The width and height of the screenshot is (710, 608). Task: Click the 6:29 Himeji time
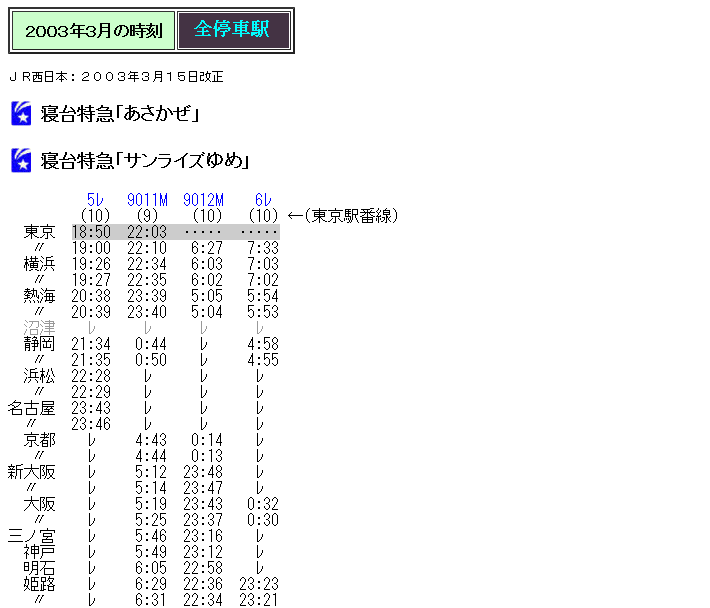click(x=151, y=584)
